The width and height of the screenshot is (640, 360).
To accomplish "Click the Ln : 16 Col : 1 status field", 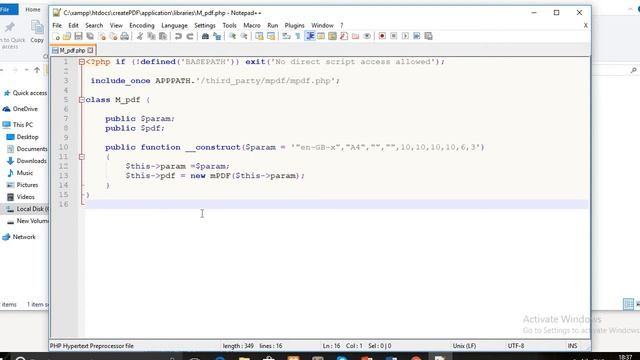I will tap(342, 346).
